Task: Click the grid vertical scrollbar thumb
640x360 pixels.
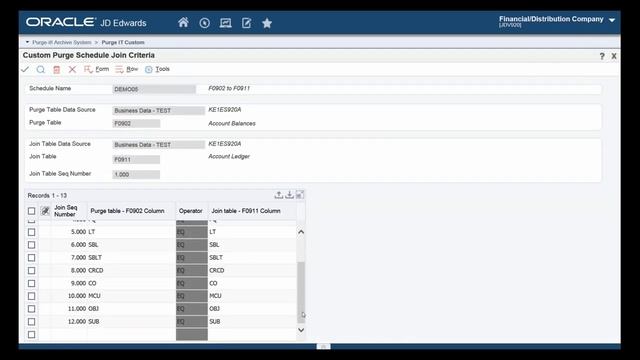Action: point(301,292)
